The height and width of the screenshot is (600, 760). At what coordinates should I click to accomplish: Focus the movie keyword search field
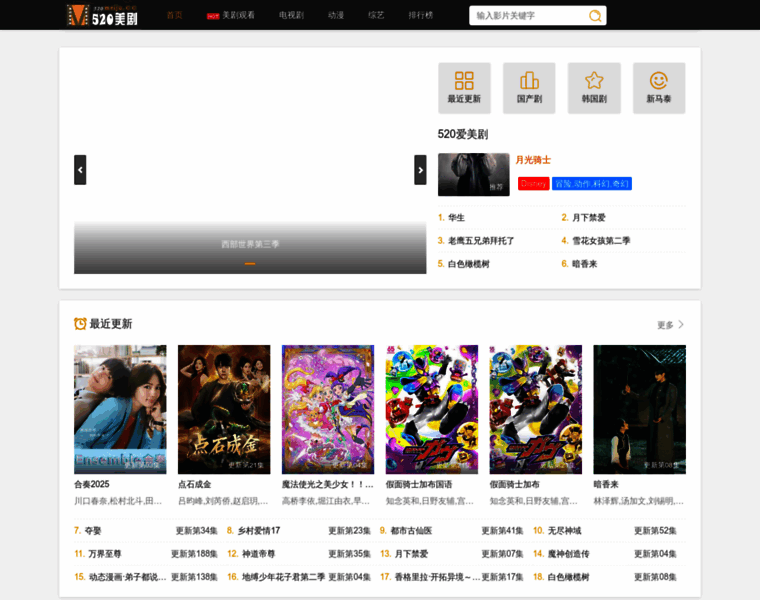tap(527, 16)
